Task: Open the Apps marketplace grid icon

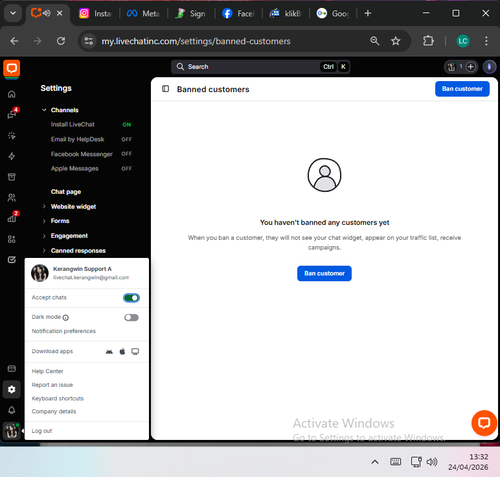Action: (12, 239)
